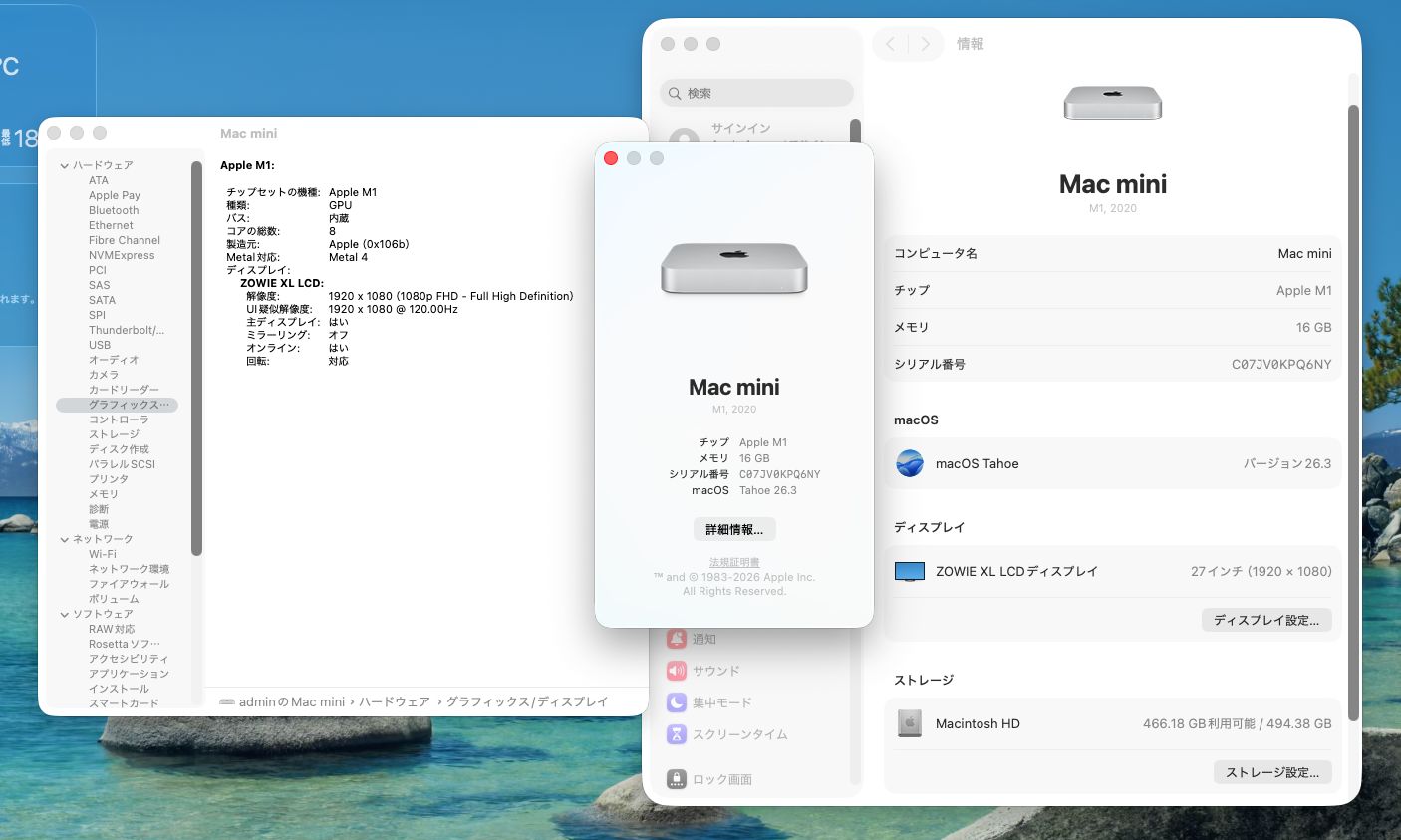Viewport: 1401px width, 840px height.
Task: Click the computer icon in the System Information path bar
Action: tap(227, 702)
